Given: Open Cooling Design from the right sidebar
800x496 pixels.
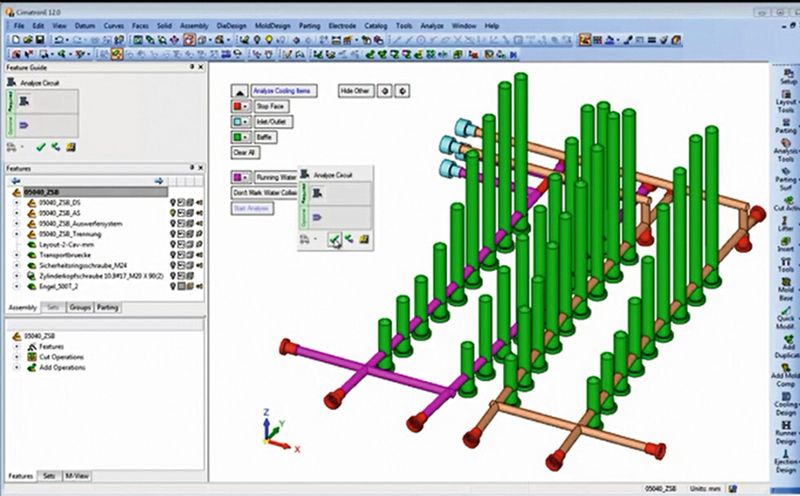Looking at the screenshot, I should (x=786, y=403).
